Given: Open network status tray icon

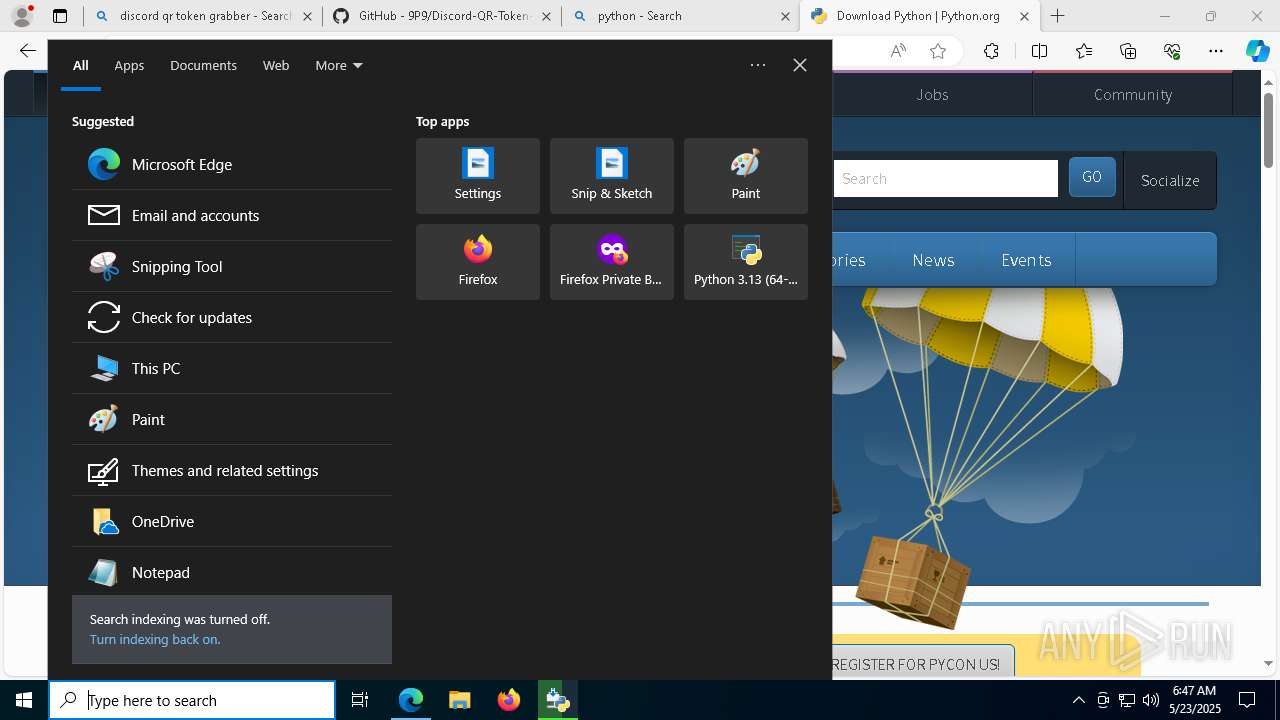Looking at the screenshot, I should point(1127,700).
